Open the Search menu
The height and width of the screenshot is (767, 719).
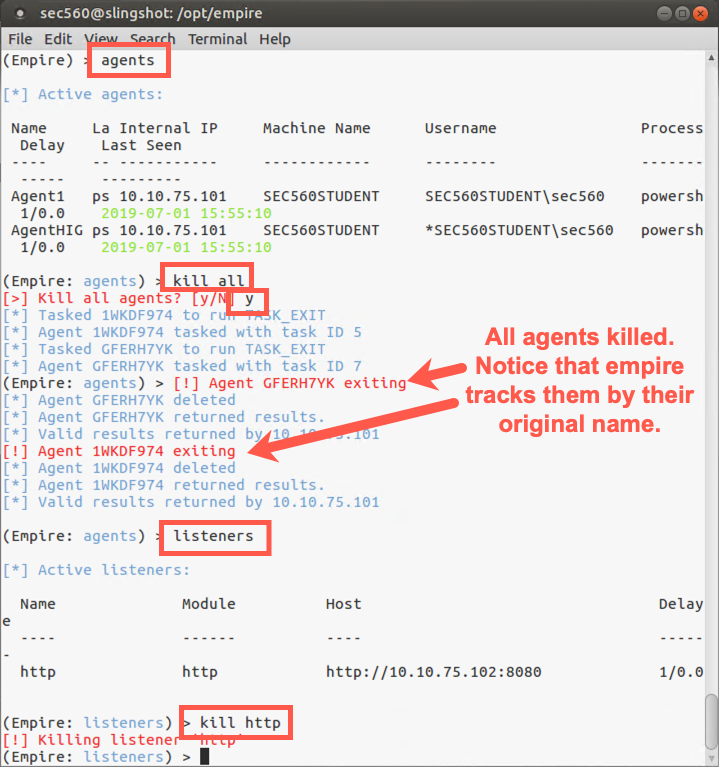pyautogui.click(x=152, y=39)
